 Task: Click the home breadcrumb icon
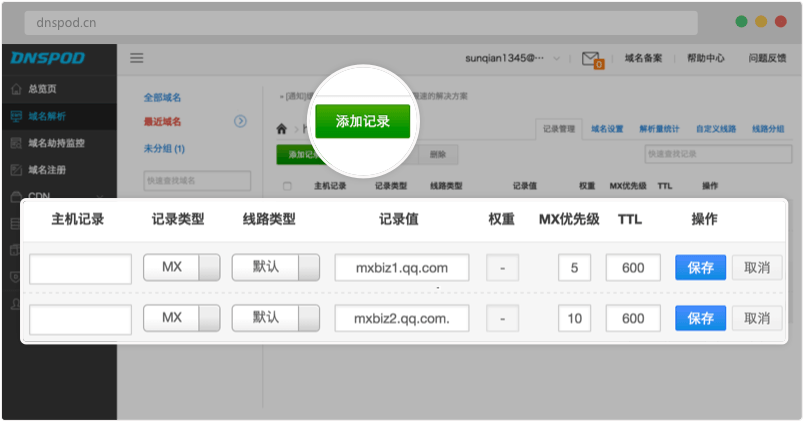pyautogui.click(x=282, y=128)
